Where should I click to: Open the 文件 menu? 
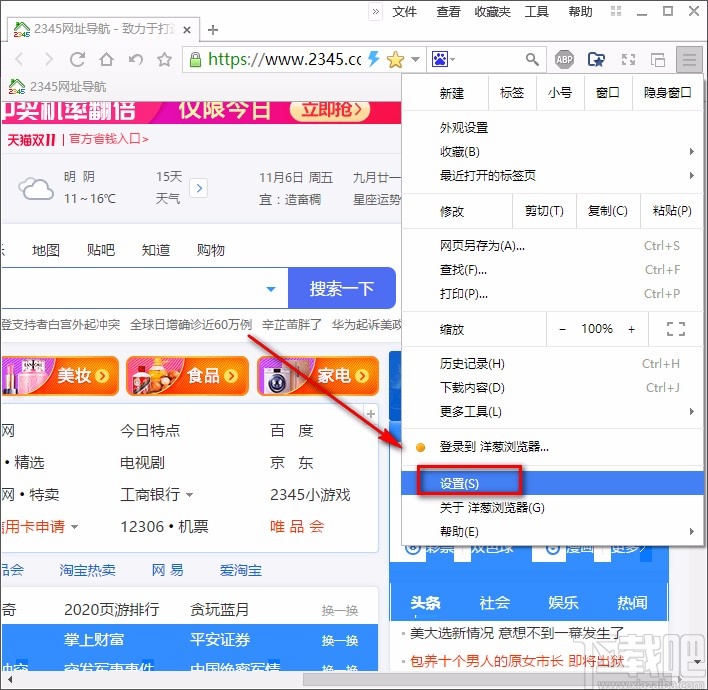tap(404, 11)
